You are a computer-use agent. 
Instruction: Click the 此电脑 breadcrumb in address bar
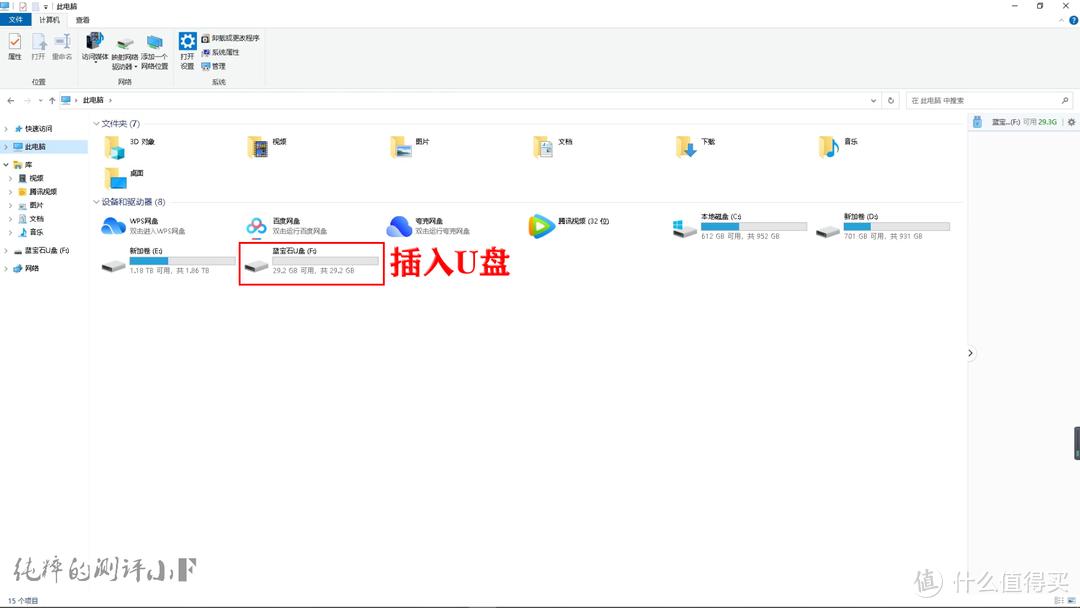93,101
